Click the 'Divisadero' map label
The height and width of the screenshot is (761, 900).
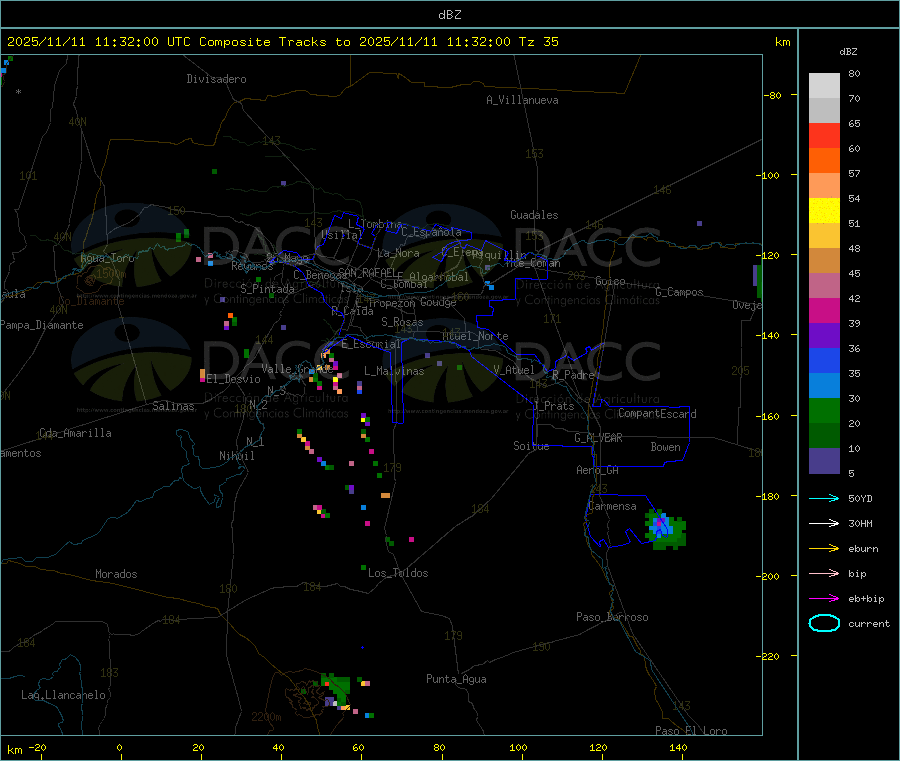[216, 79]
